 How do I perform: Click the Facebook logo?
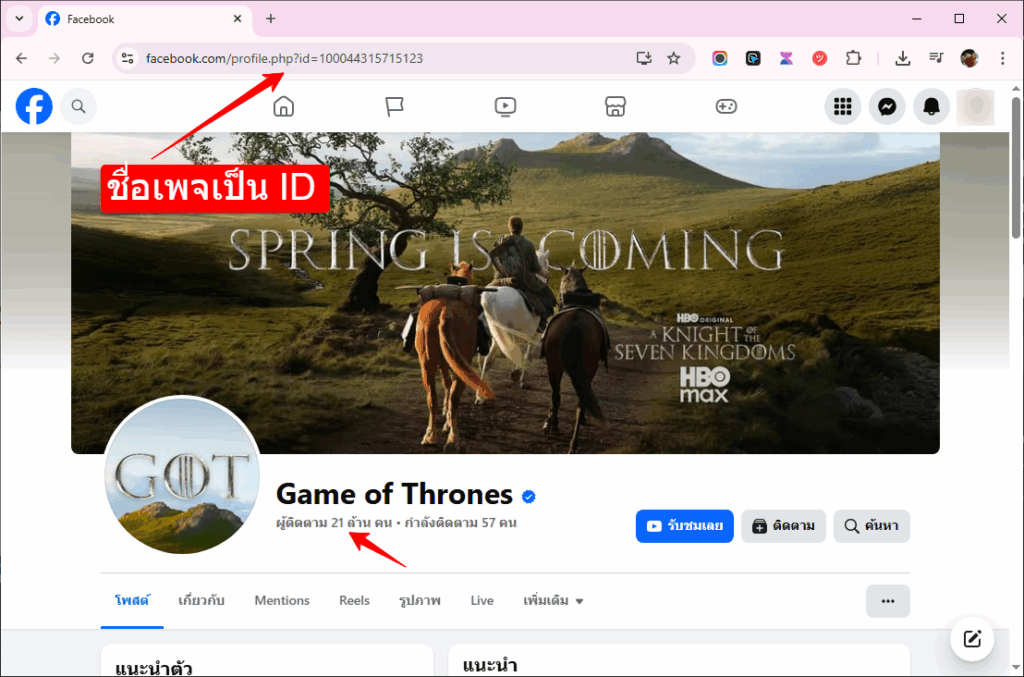pyautogui.click(x=33, y=106)
